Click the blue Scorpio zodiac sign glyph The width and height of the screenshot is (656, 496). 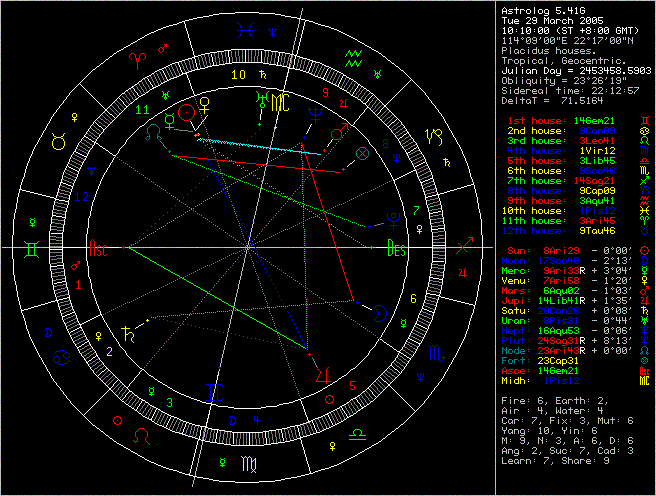[437, 353]
